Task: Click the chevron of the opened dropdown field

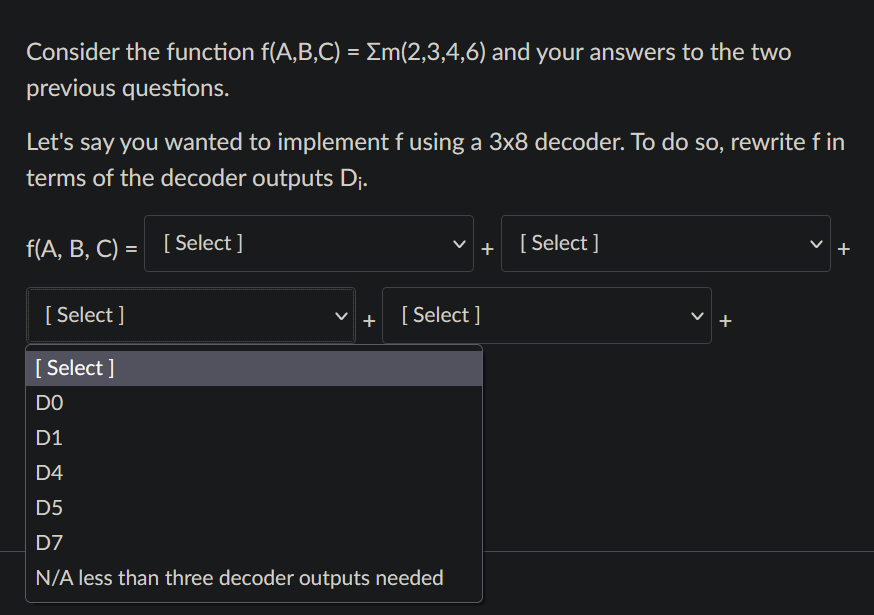Action: pyautogui.click(x=341, y=316)
